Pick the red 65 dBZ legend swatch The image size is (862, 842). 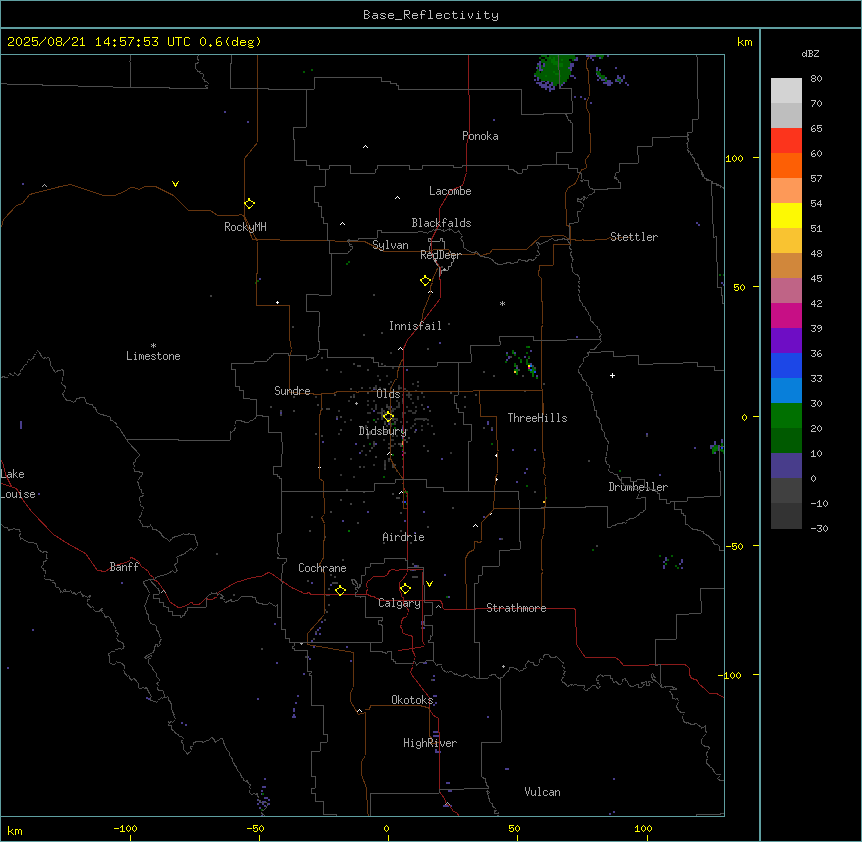(786, 141)
